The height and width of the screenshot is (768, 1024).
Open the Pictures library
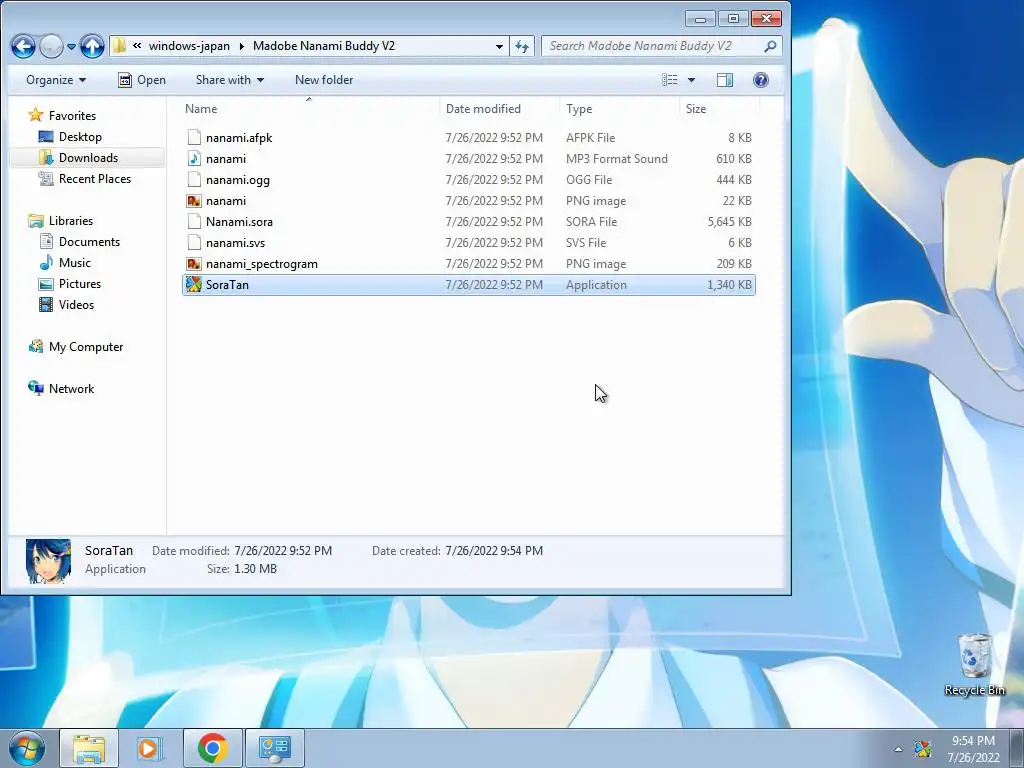[x=80, y=283]
